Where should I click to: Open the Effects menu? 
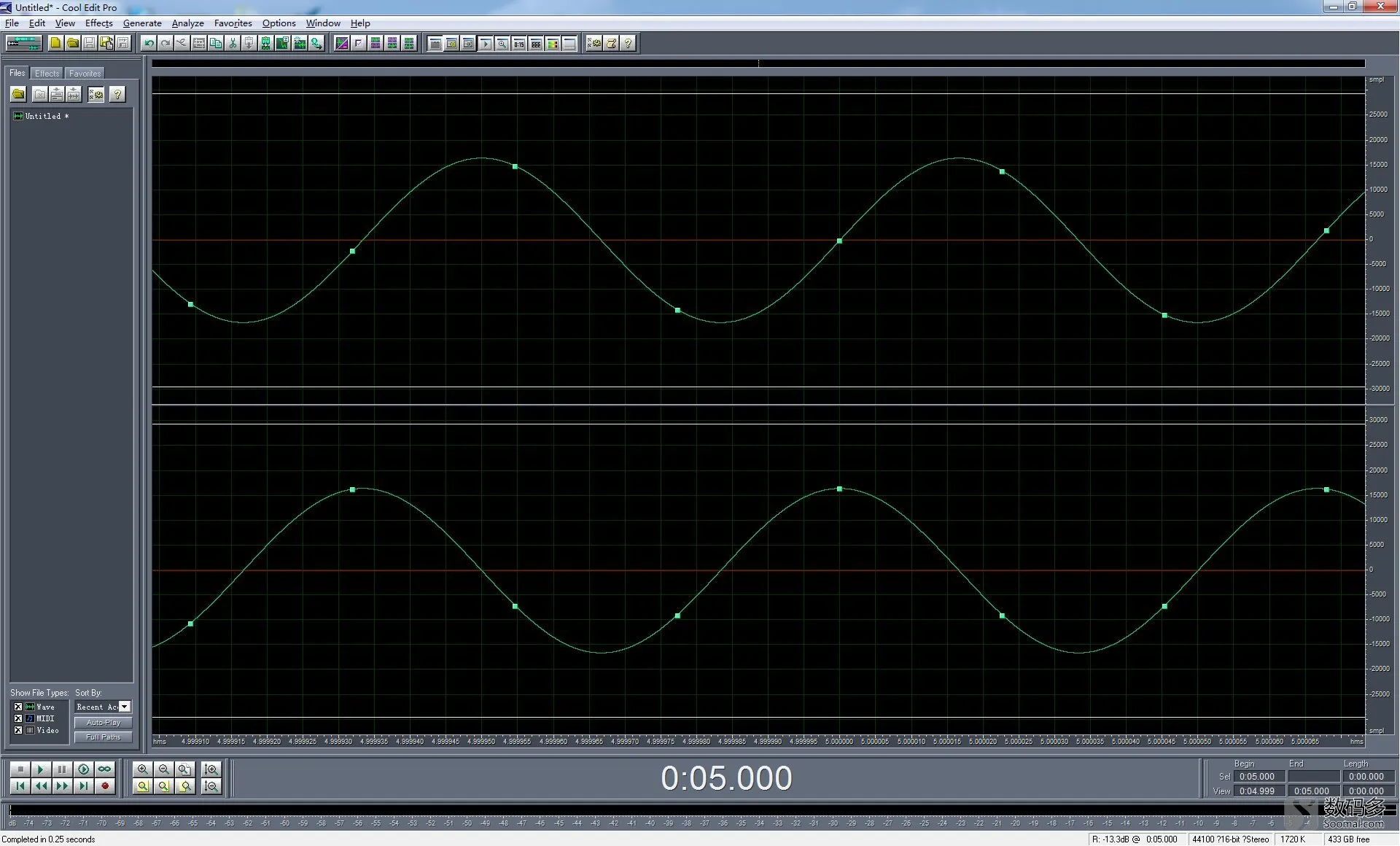(x=98, y=23)
